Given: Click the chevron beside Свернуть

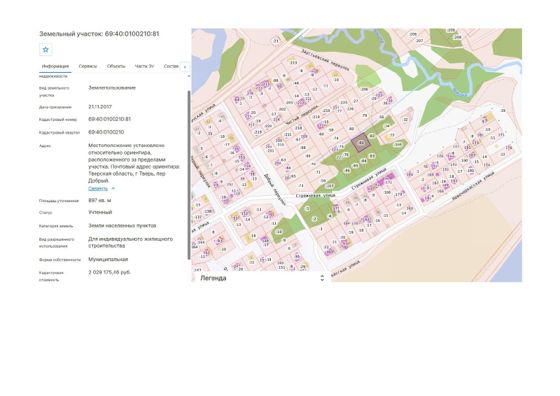Looking at the screenshot, I should point(113,188).
